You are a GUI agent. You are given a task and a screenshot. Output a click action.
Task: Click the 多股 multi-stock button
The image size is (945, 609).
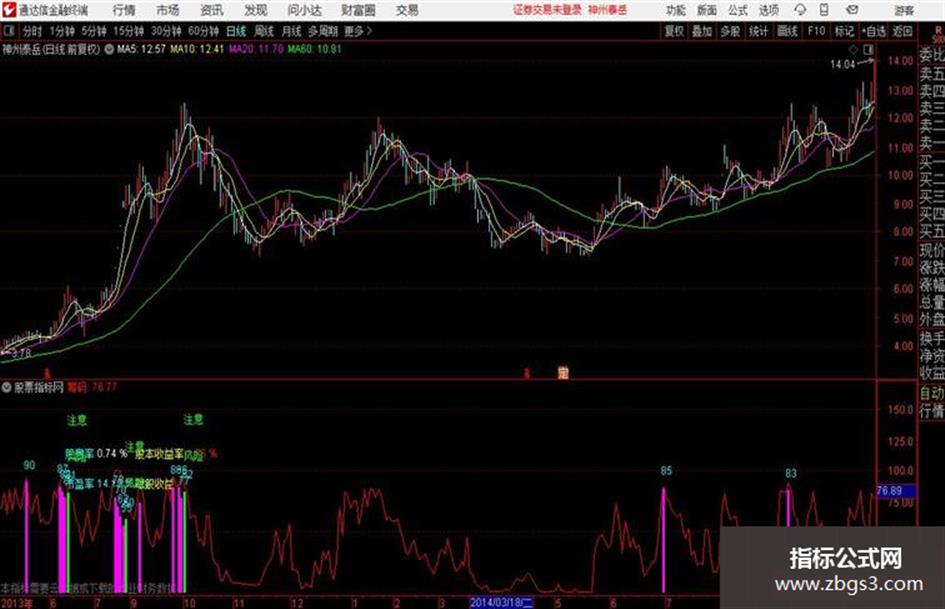[x=730, y=31]
